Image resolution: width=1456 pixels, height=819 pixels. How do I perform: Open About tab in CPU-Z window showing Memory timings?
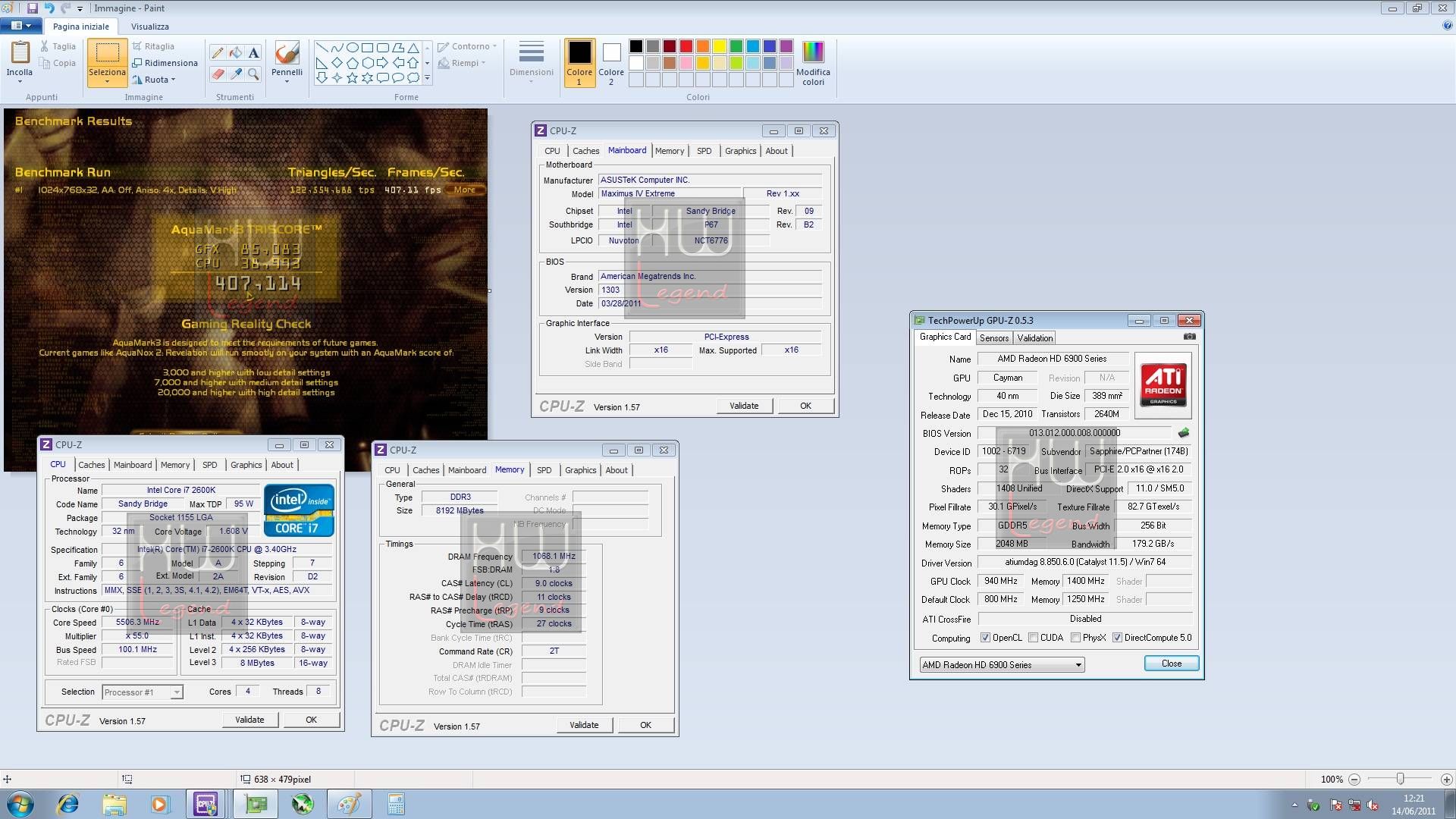(617, 470)
